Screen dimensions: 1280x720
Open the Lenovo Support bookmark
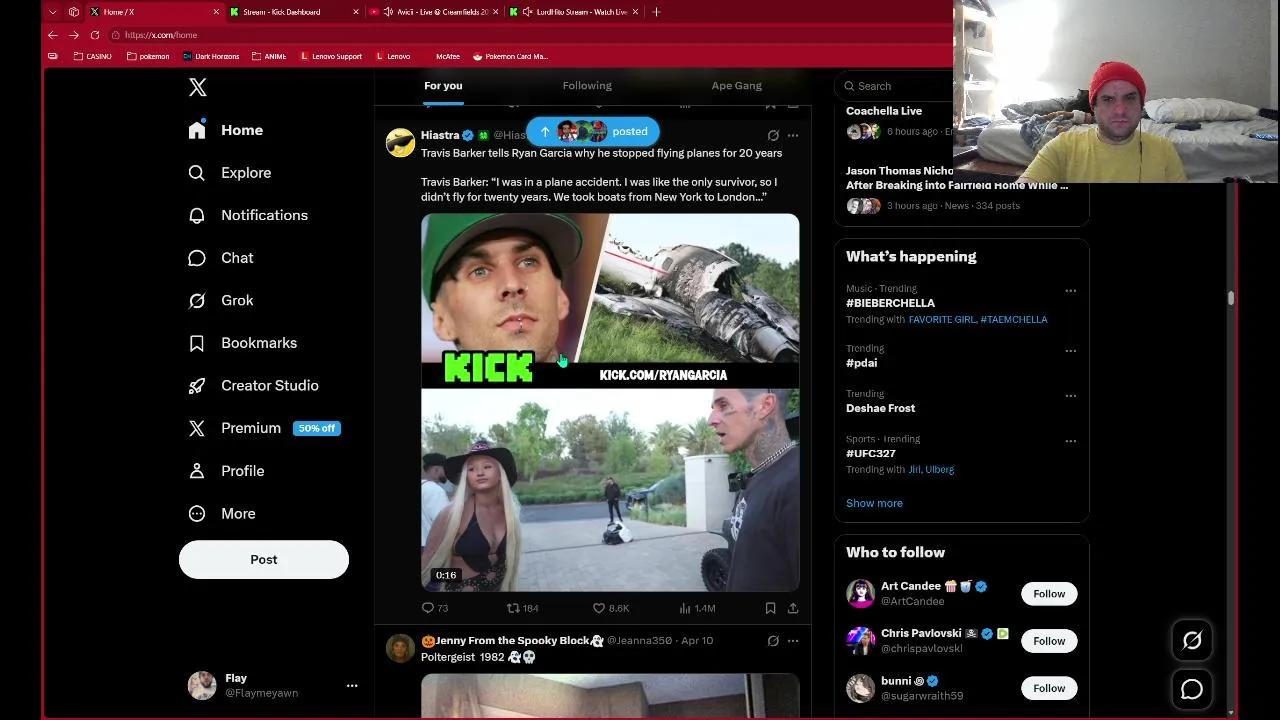(x=331, y=57)
